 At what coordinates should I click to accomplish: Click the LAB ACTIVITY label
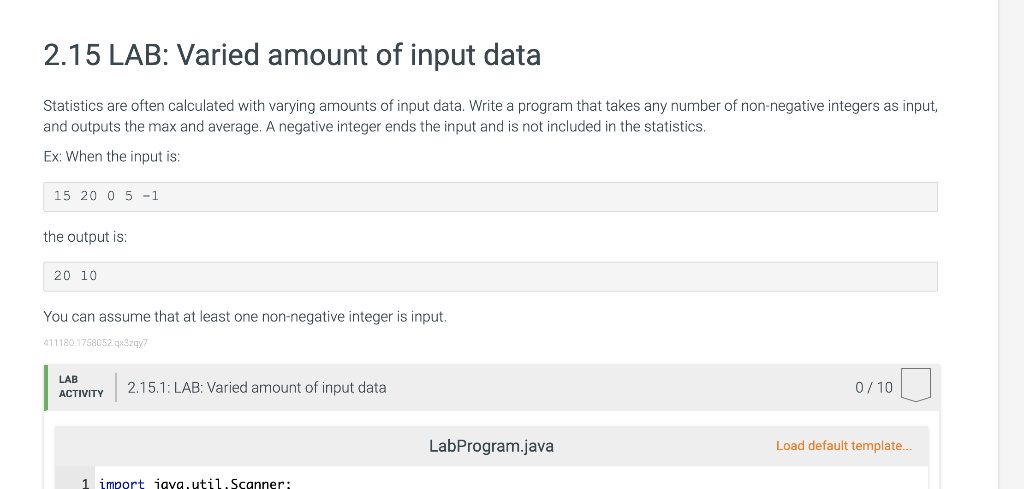81,387
